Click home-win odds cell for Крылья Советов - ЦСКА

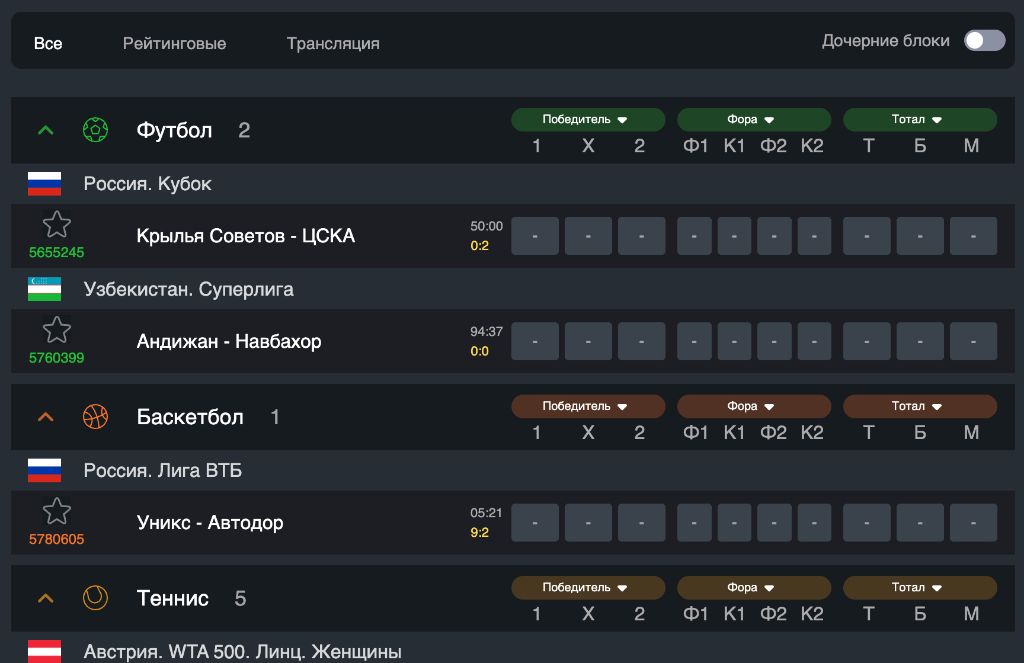[x=535, y=236]
